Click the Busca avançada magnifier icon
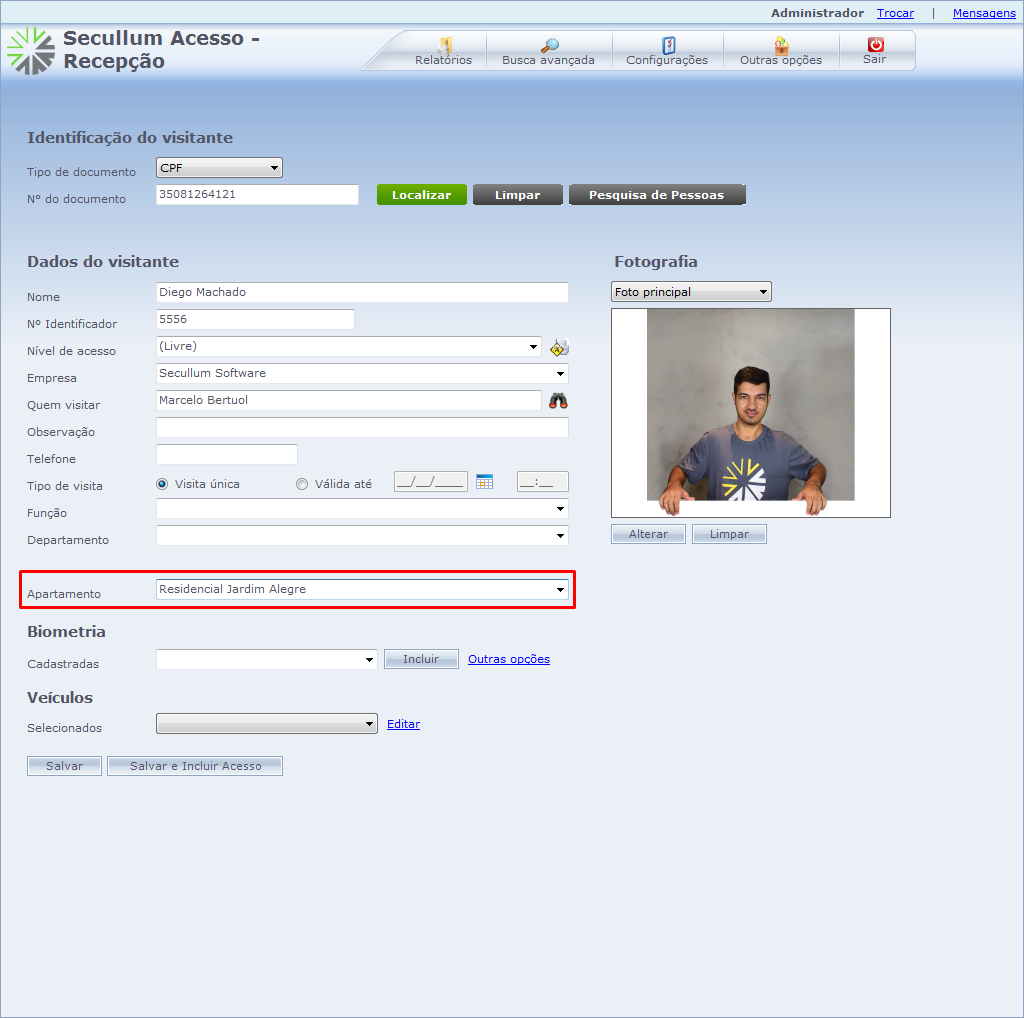 (x=549, y=46)
